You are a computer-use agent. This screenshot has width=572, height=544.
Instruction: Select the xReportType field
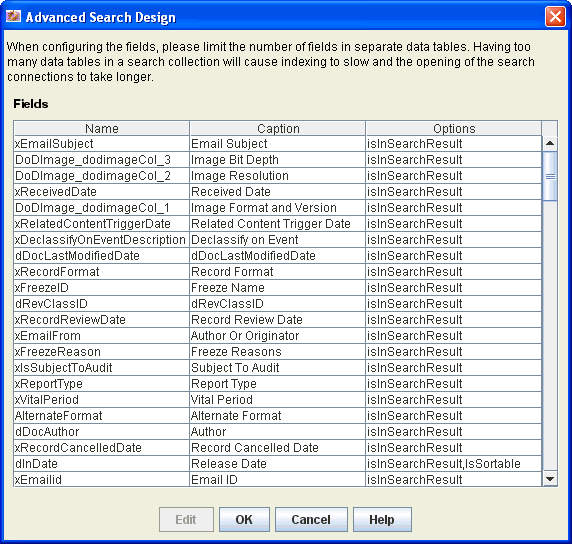(102, 384)
